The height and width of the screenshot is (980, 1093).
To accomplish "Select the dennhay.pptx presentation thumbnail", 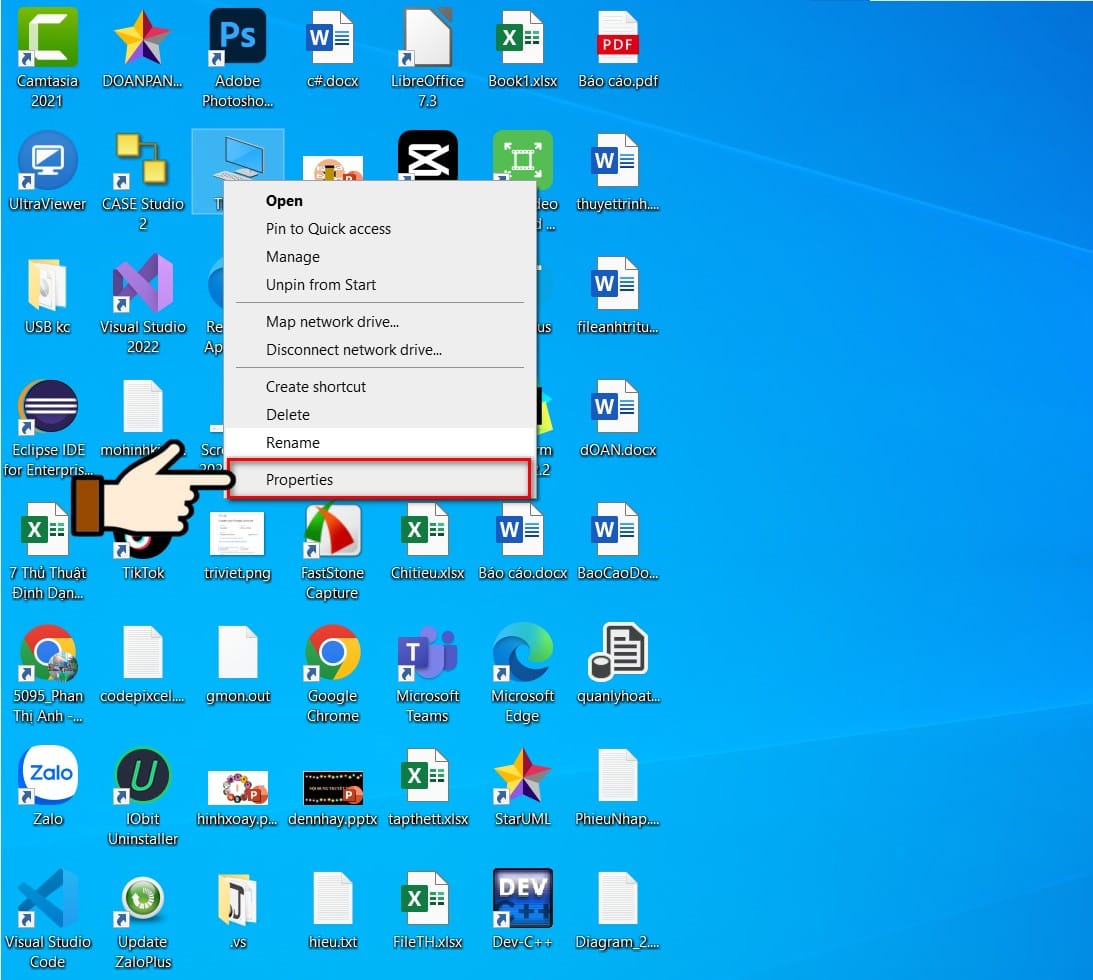I will click(333, 788).
